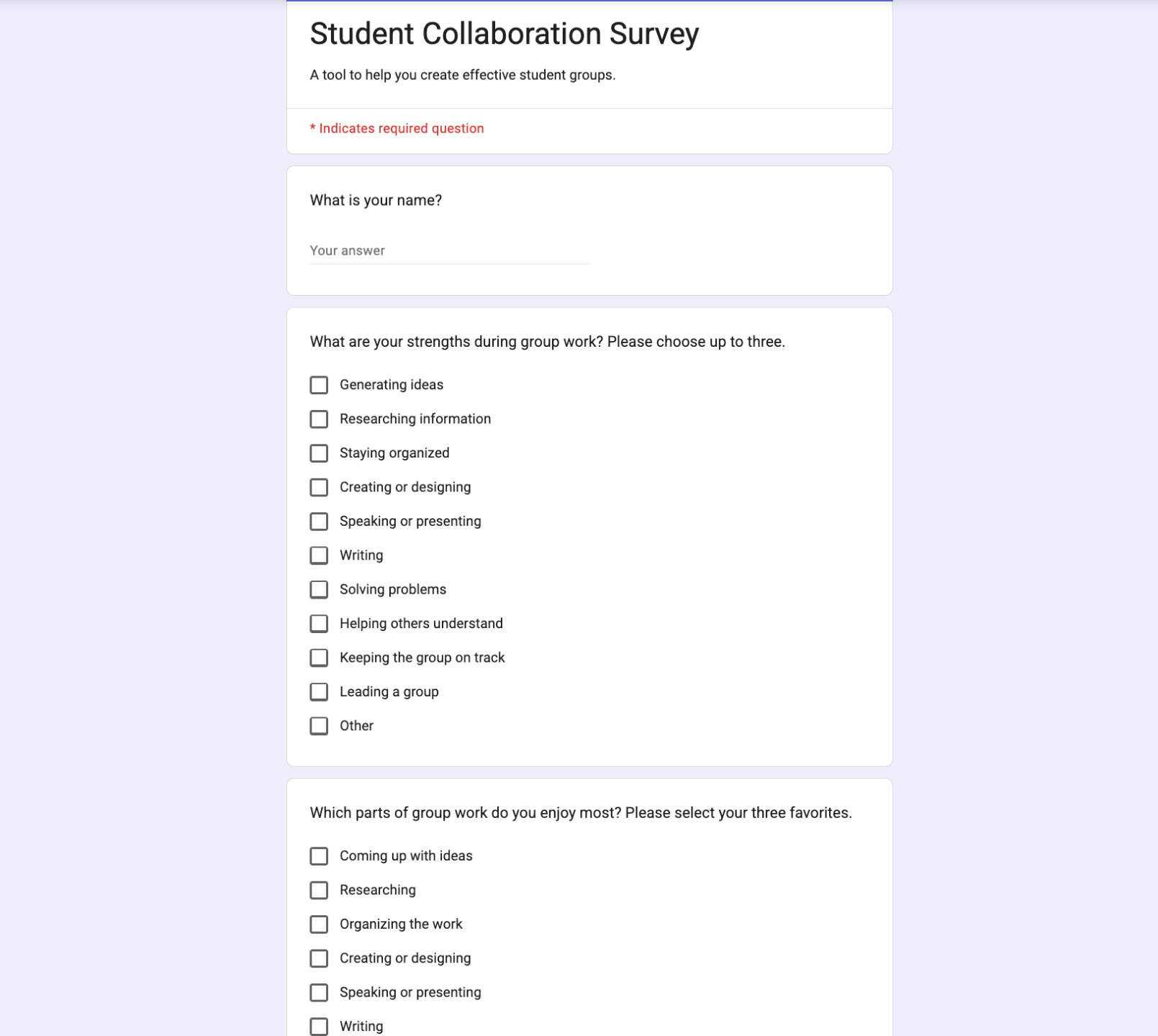Screen dimensions: 1158x1036
Task: Focus the name Your answer field
Action: (449, 251)
